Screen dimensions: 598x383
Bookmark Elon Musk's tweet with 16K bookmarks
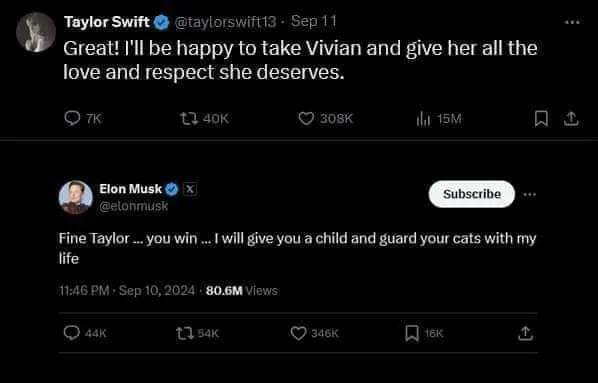(x=412, y=333)
